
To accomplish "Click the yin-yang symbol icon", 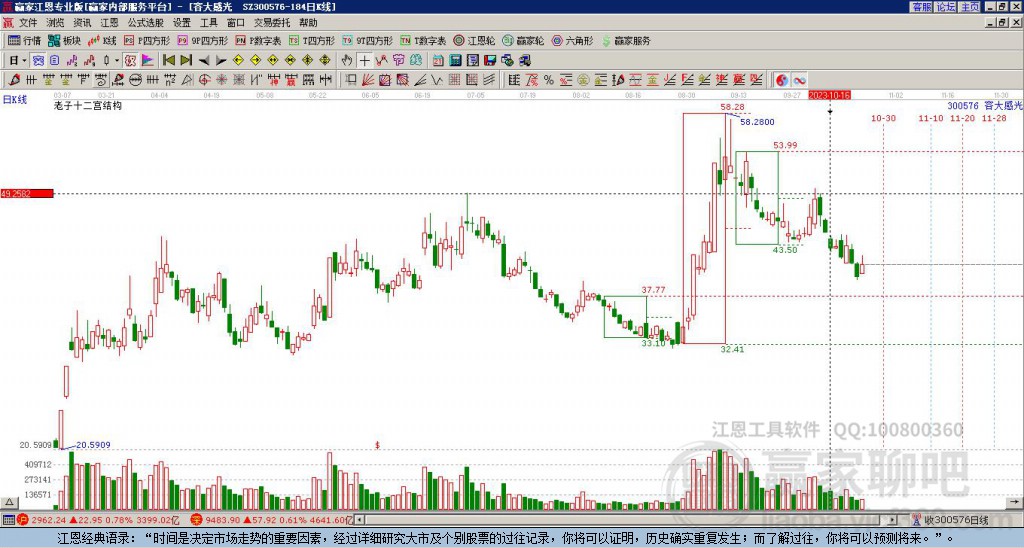I will tap(781, 80).
